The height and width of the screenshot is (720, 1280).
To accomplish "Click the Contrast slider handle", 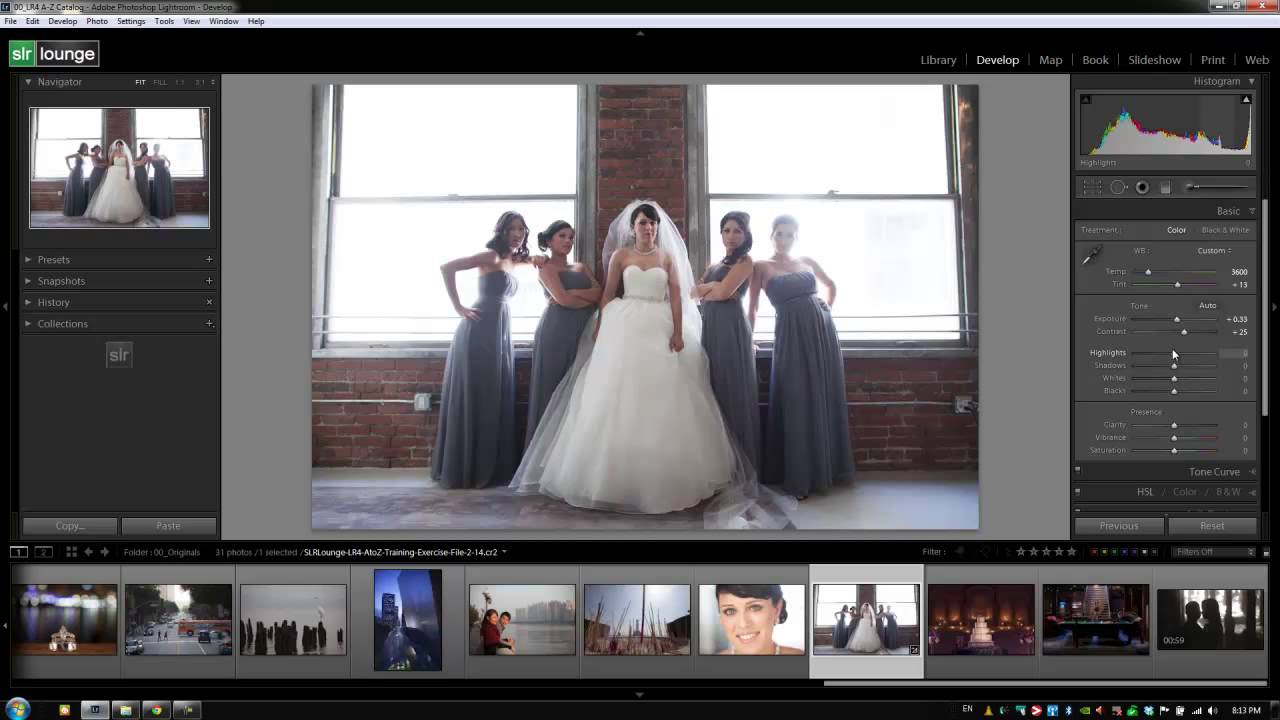I will [x=1184, y=332].
